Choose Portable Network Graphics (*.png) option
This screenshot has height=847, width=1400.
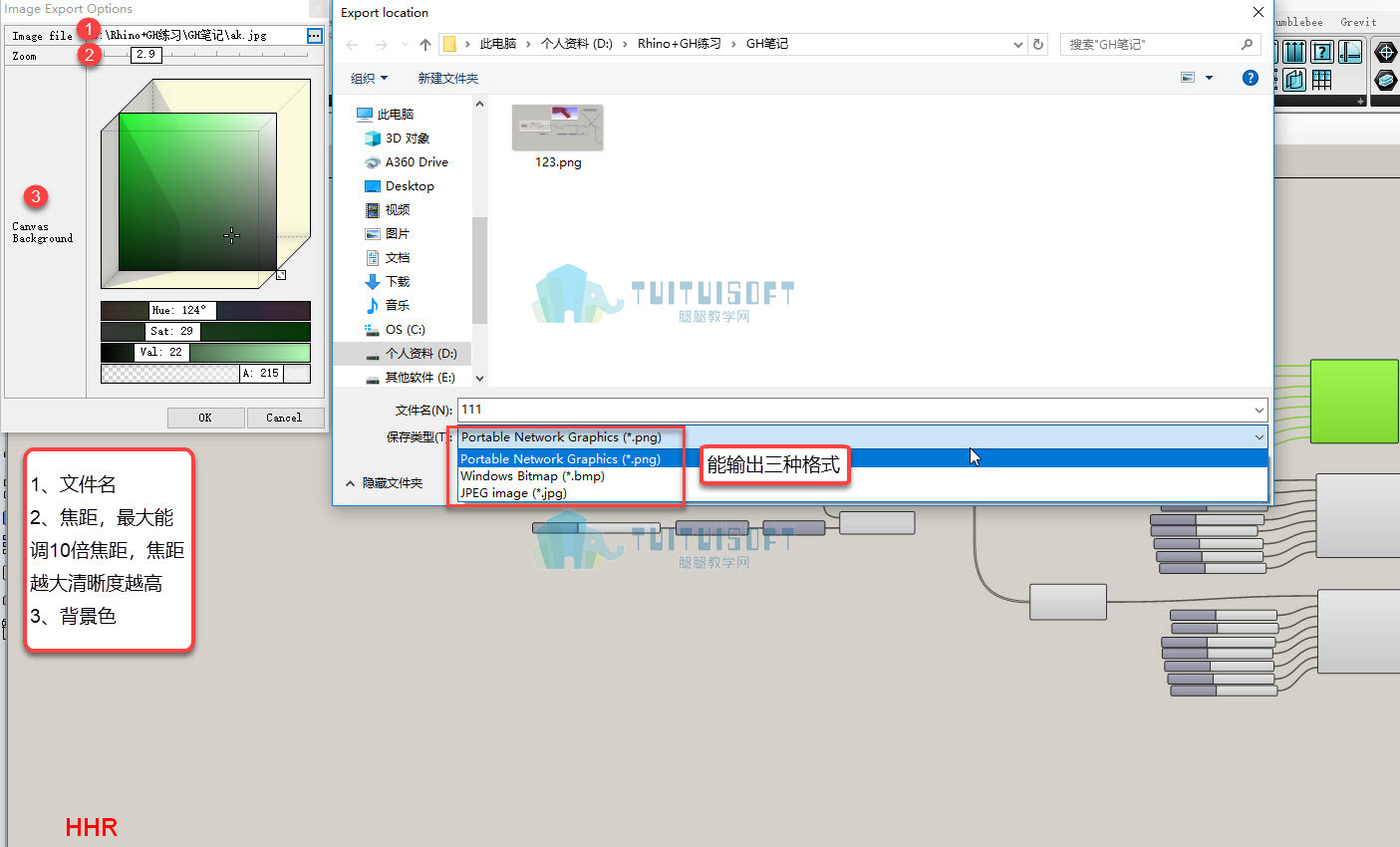coord(863,459)
